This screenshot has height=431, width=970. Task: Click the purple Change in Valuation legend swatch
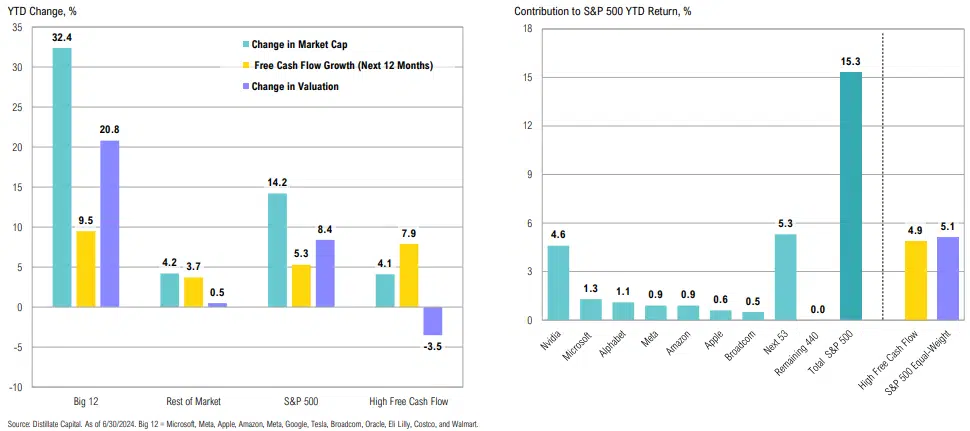(x=244, y=87)
